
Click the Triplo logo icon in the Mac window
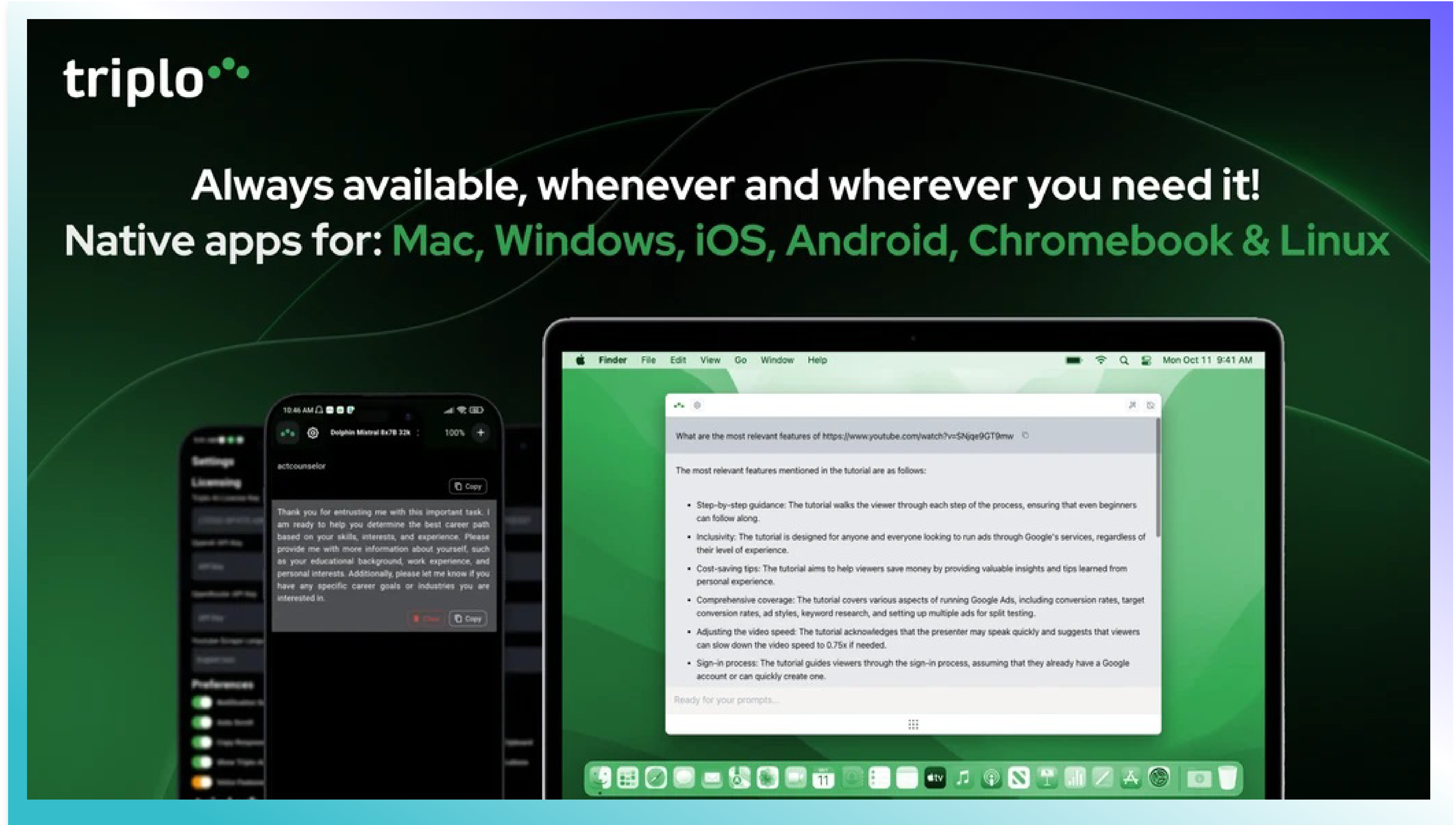pos(679,405)
